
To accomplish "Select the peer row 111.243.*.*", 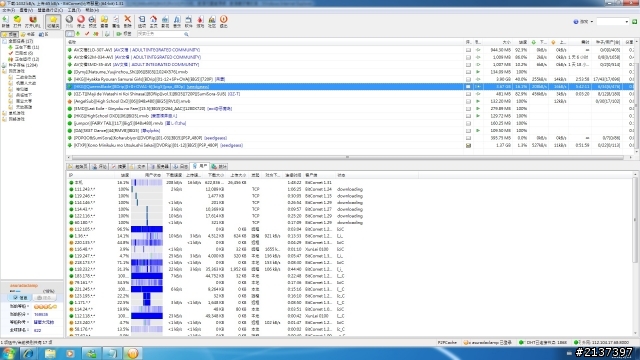I will [x=351, y=189].
